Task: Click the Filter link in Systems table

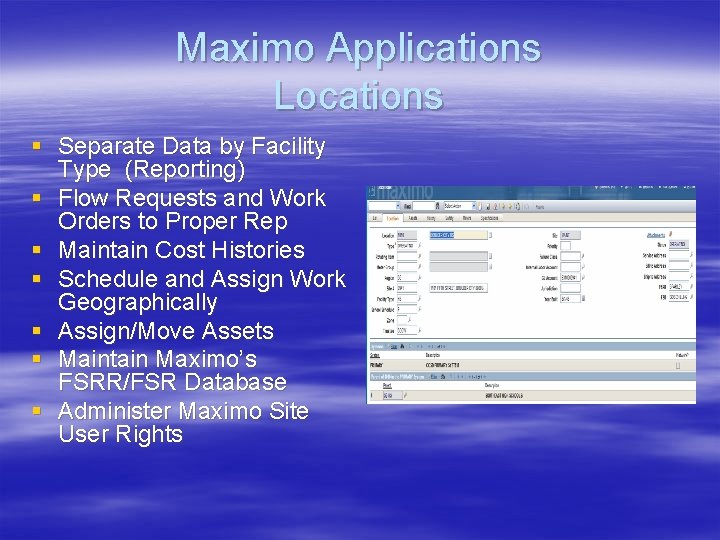Action: click(x=394, y=347)
